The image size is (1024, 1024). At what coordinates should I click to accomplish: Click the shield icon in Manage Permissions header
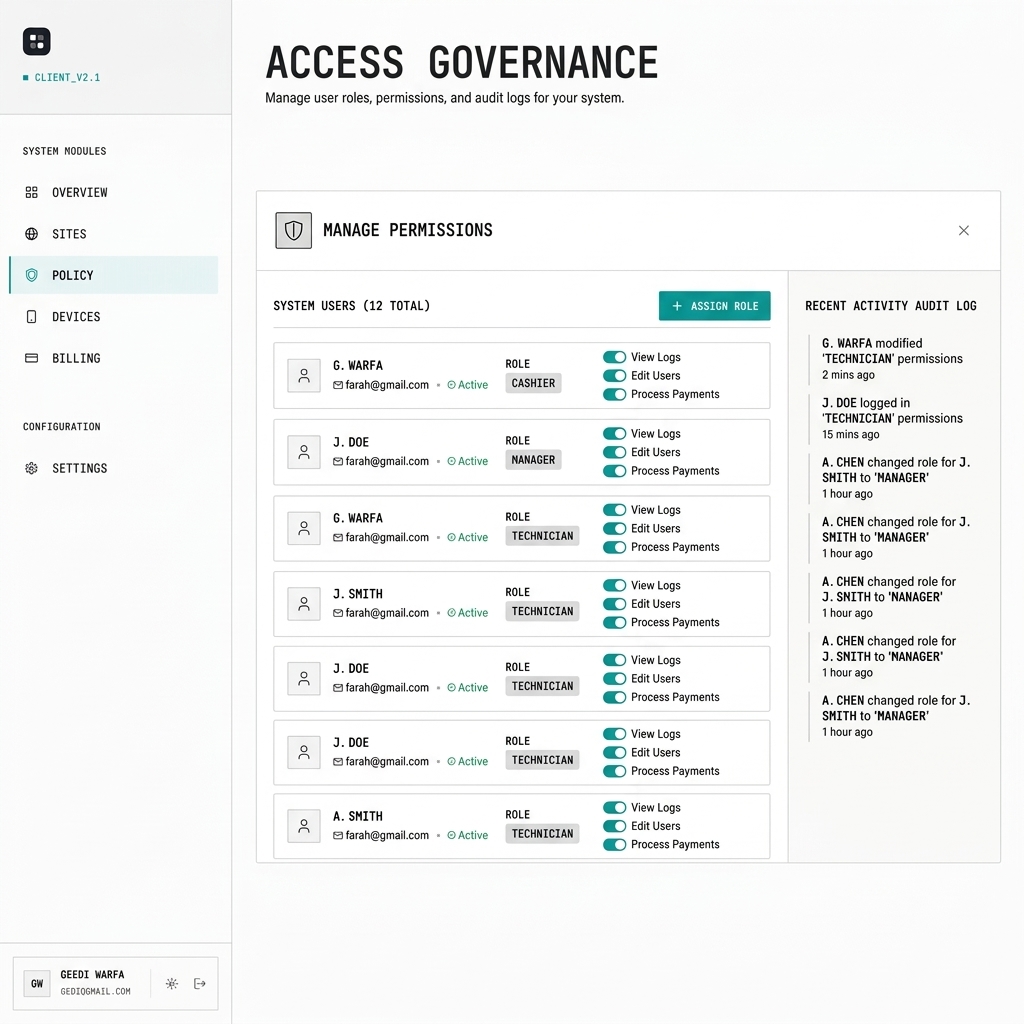click(x=293, y=231)
